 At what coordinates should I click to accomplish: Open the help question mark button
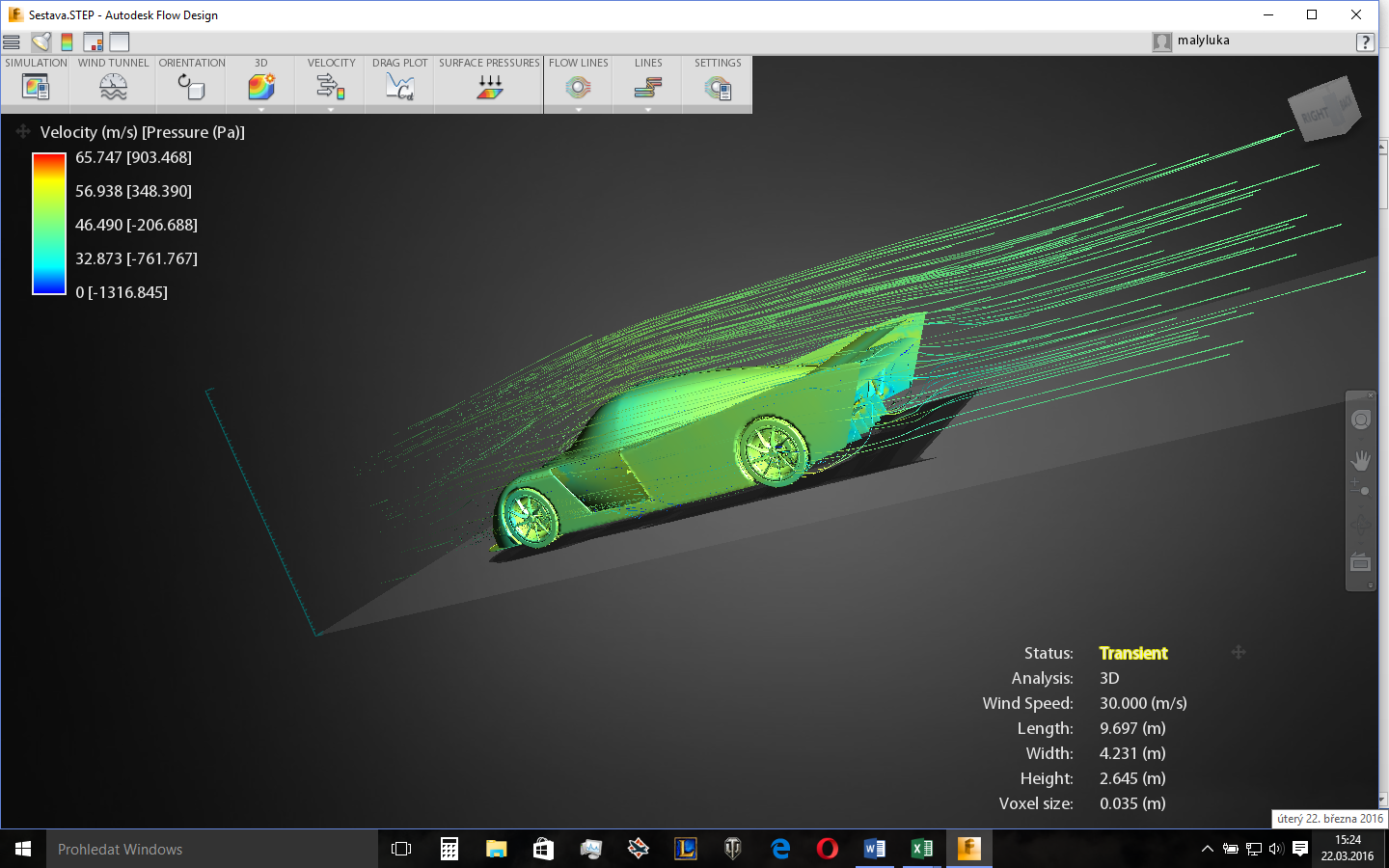tap(1365, 41)
